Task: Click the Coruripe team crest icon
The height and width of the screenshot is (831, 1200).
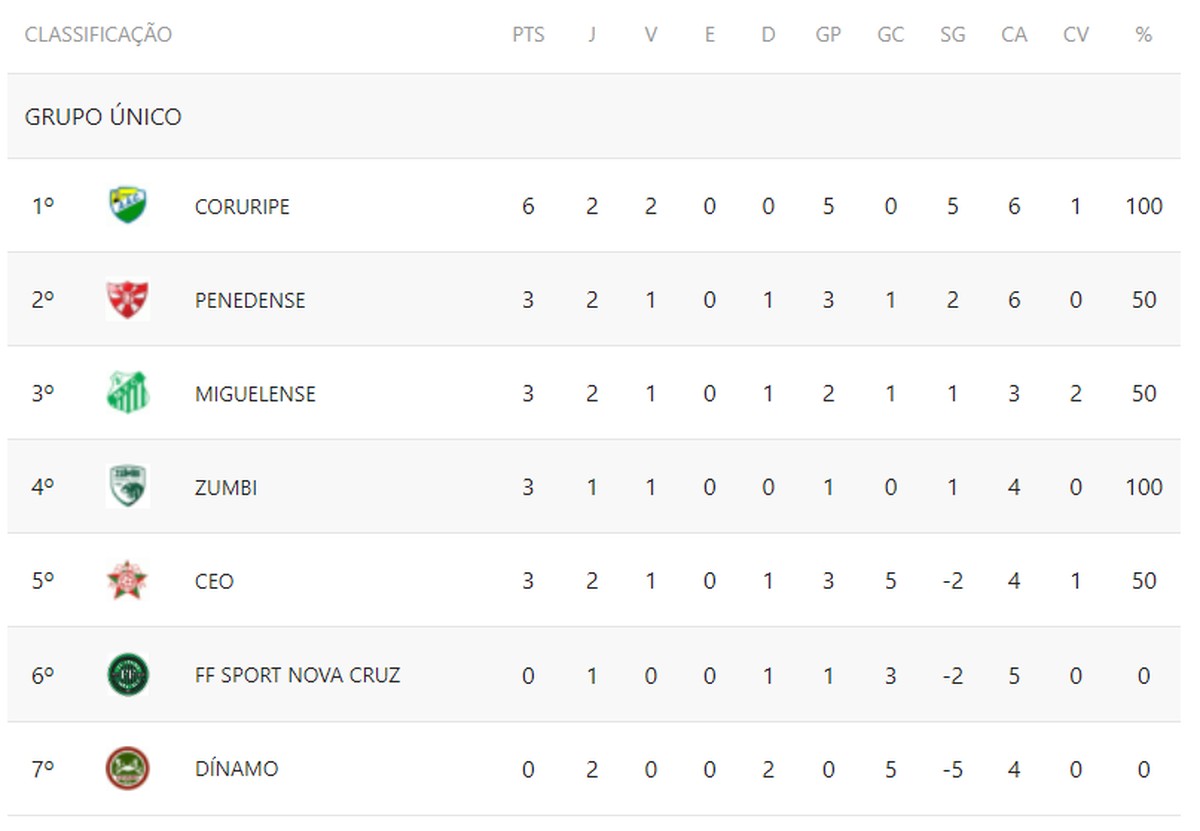Action: point(128,205)
